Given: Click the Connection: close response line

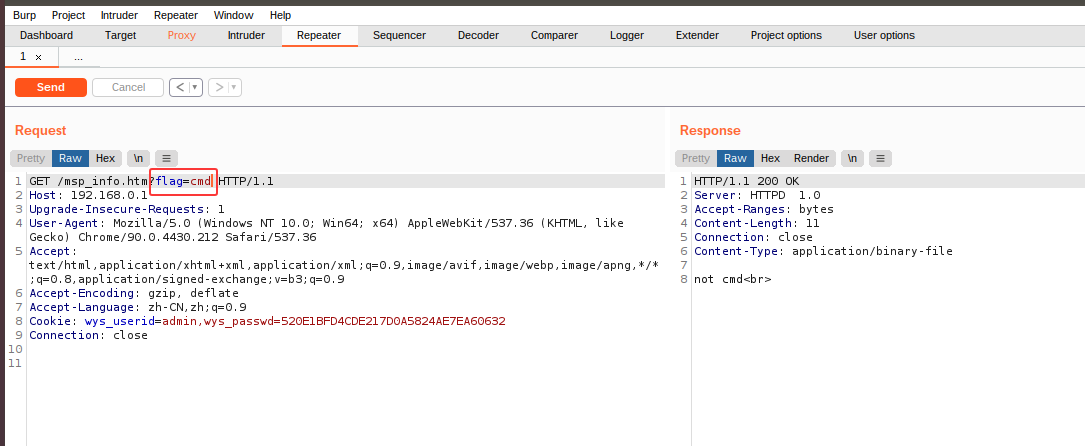Looking at the screenshot, I should 754,236.
